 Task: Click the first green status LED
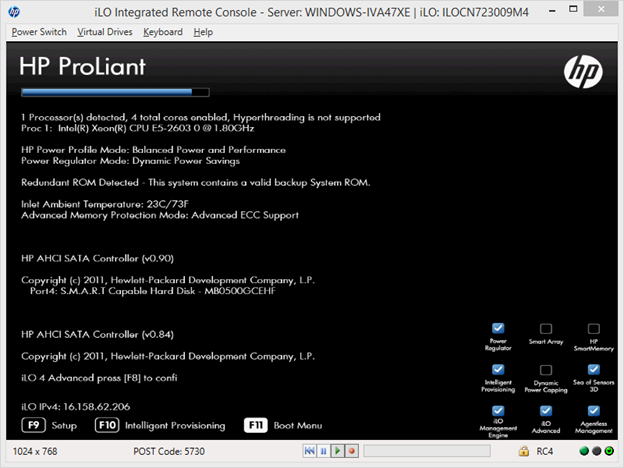click(584, 451)
